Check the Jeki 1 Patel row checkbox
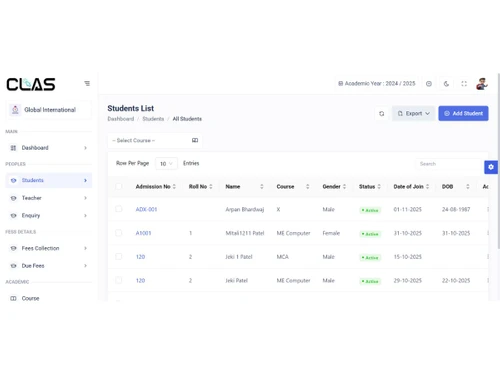500x375 pixels. (119, 256)
